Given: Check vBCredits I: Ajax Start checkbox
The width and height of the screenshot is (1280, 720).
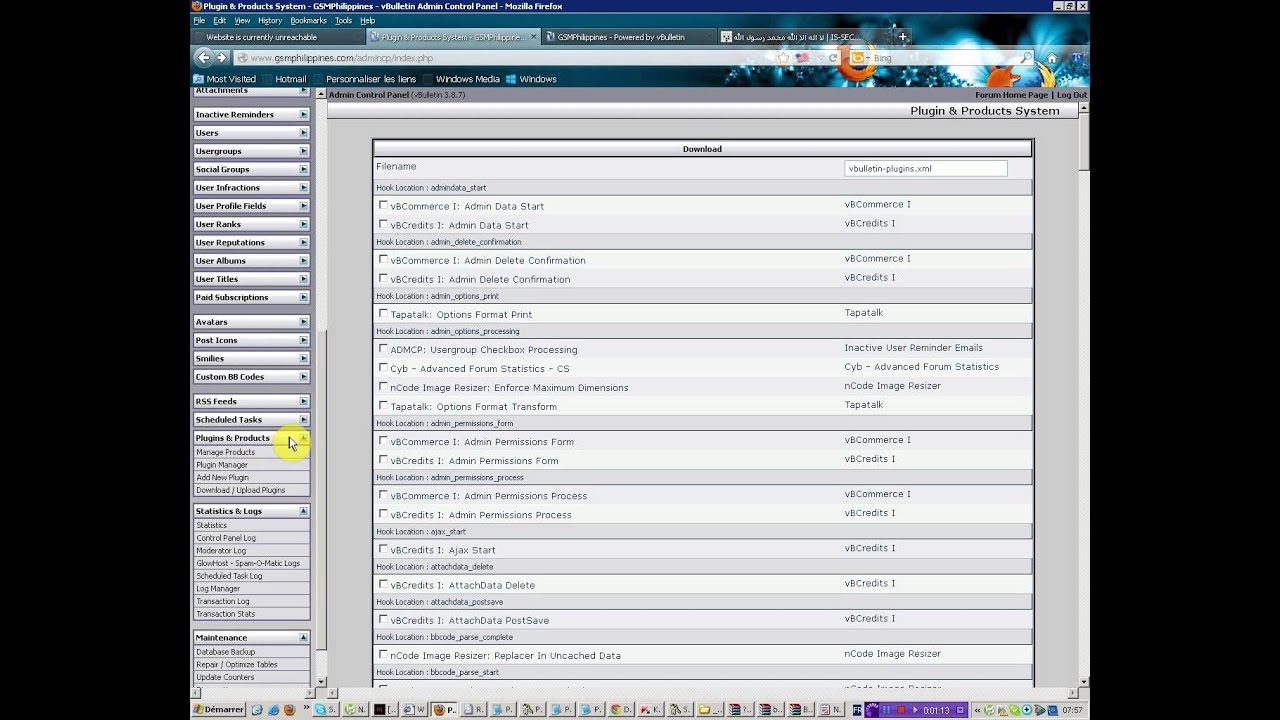Looking at the screenshot, I should 383,548.
